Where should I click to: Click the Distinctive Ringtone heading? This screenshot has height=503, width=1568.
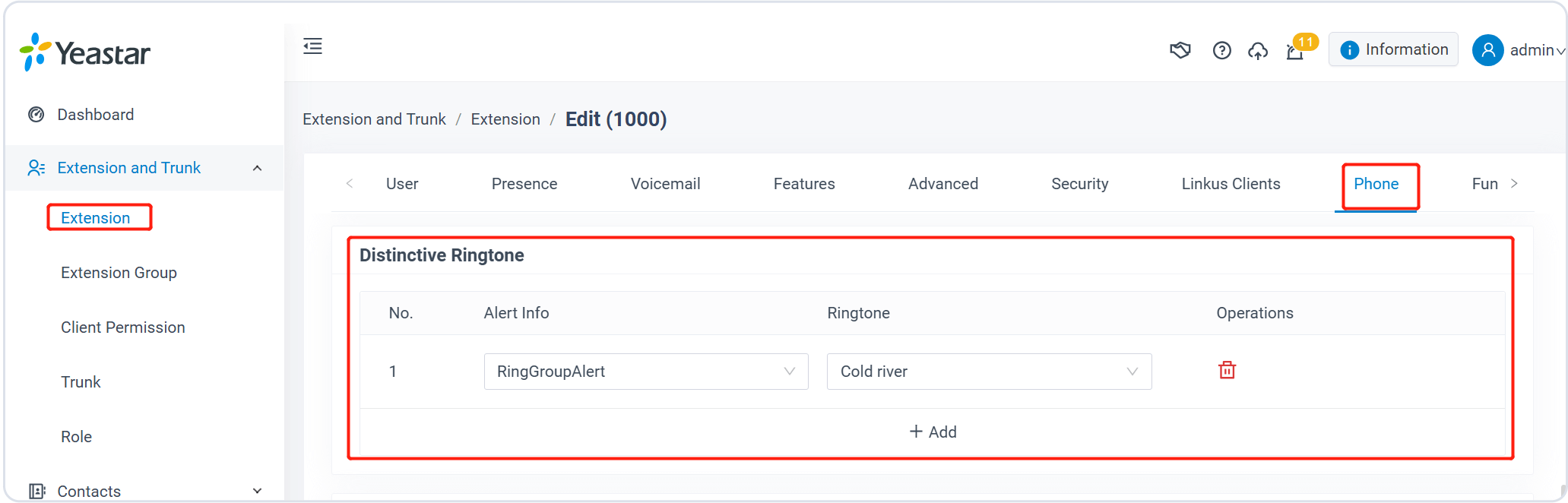click(442, 255)
